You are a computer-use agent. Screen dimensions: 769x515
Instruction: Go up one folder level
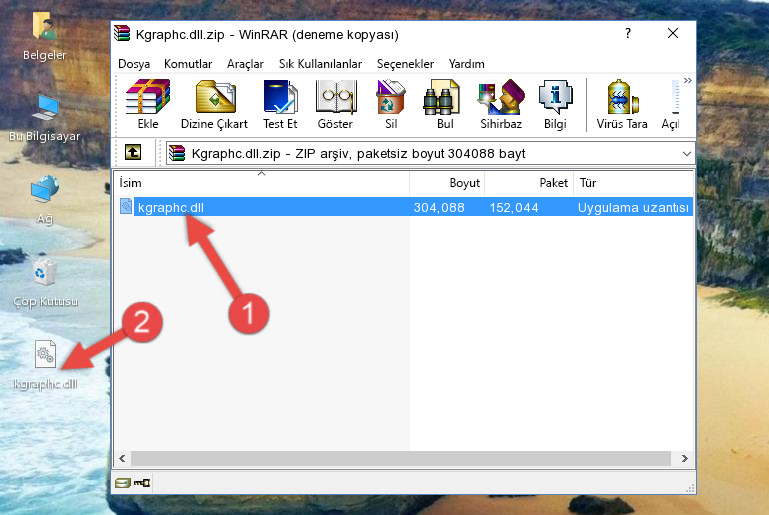click(x=133, y=153)
